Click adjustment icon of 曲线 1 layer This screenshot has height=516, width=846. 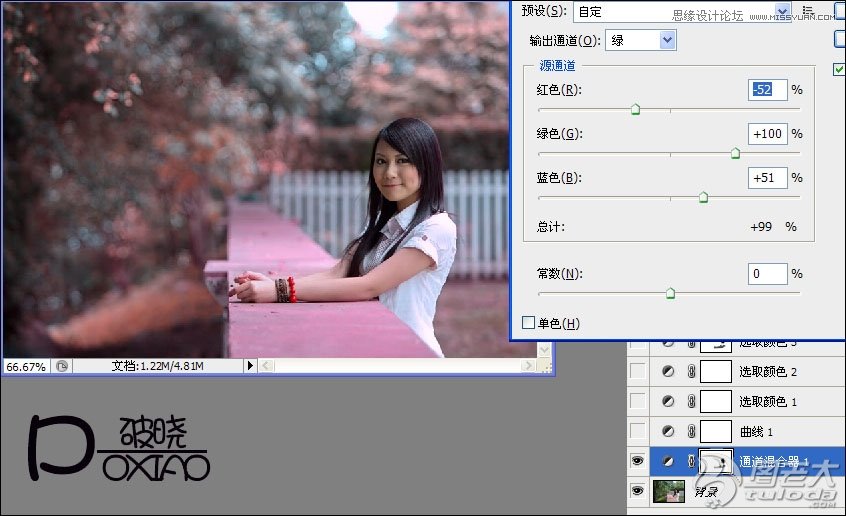pos(668,431)
